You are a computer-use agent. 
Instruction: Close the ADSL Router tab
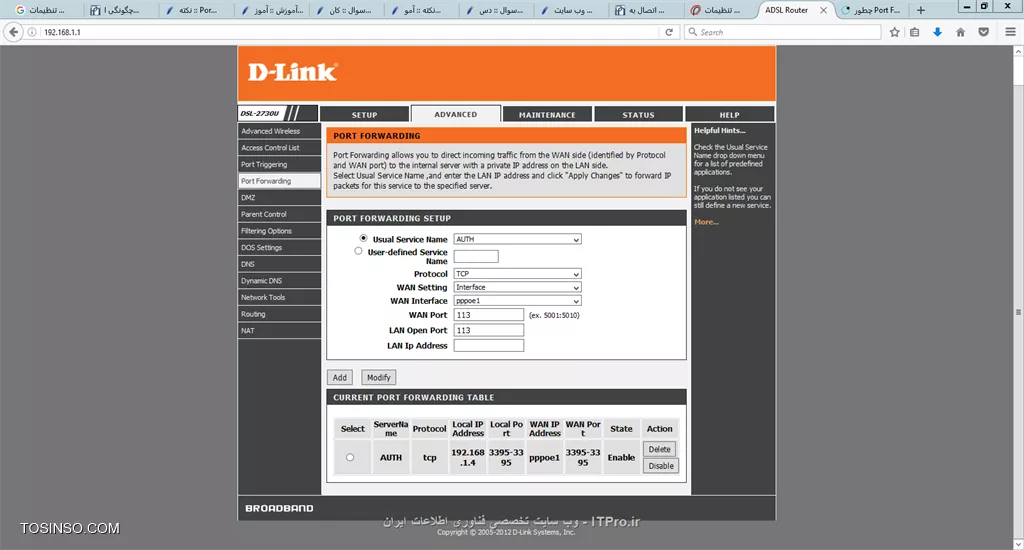(x=824, y=10)
